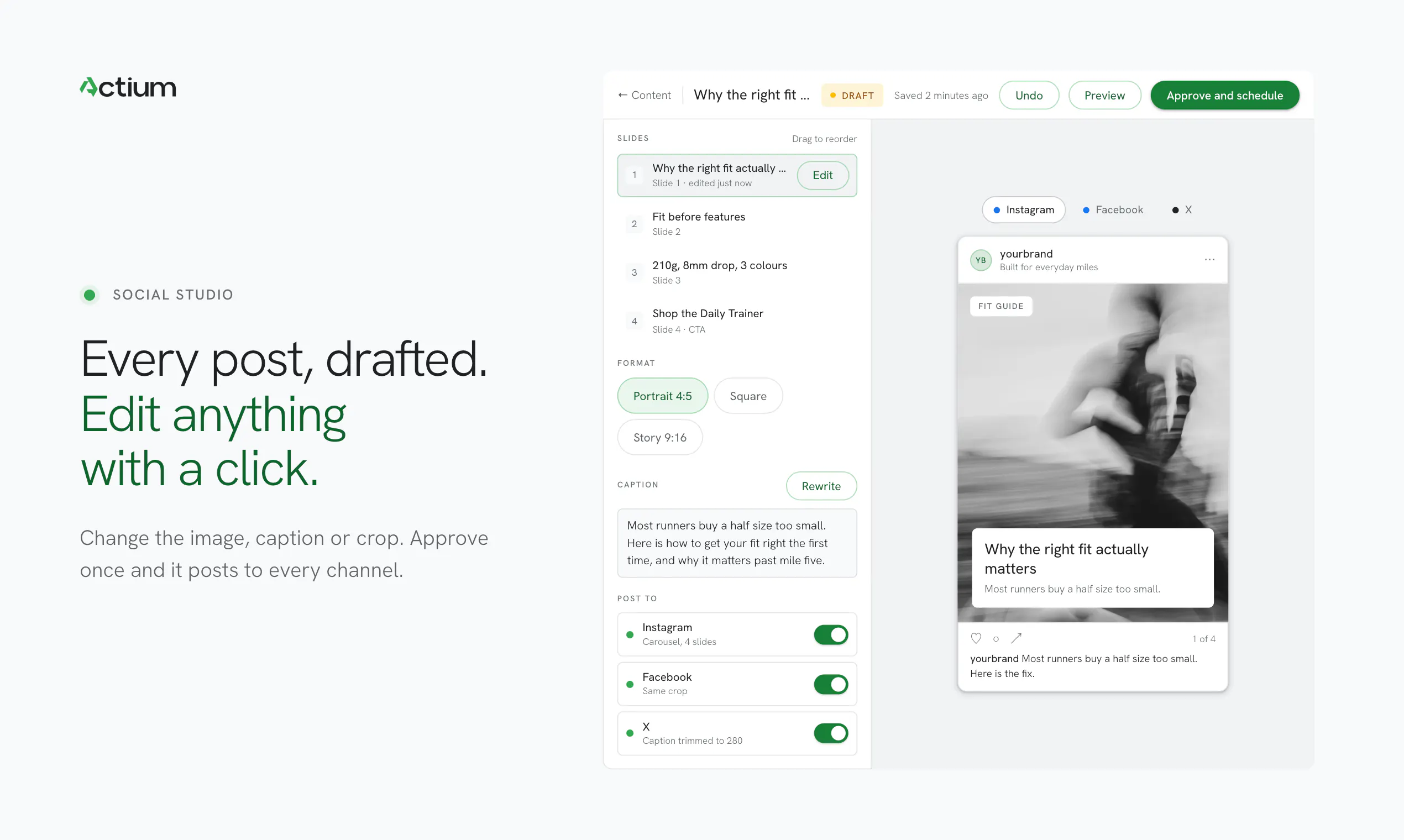Click 'Drag to reorder' hint
Viewport: 1404px width, 840px height.
click(x=824, y=139)
